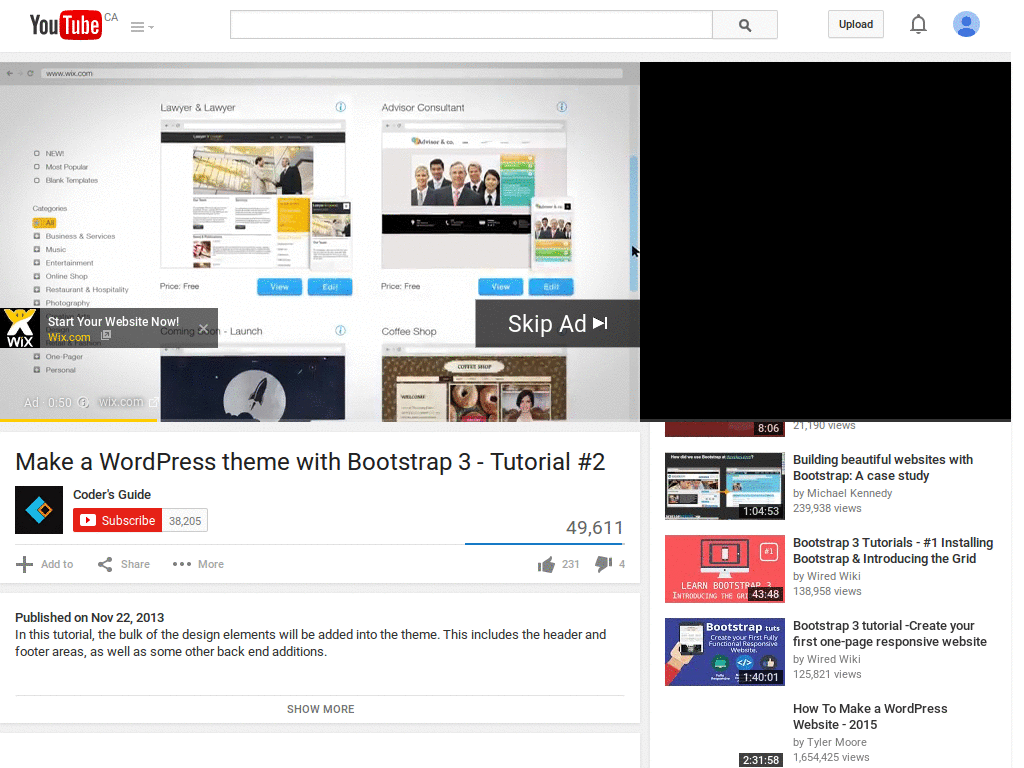Click the yellow ad progress bar
This screenshot has width=1024, height=768.
point(78,420)
